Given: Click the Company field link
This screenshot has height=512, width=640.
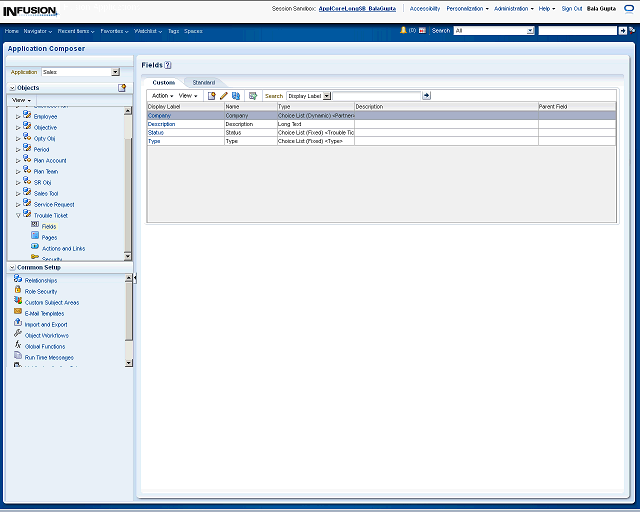Looking at the screenshot, I should coord(159,116).
